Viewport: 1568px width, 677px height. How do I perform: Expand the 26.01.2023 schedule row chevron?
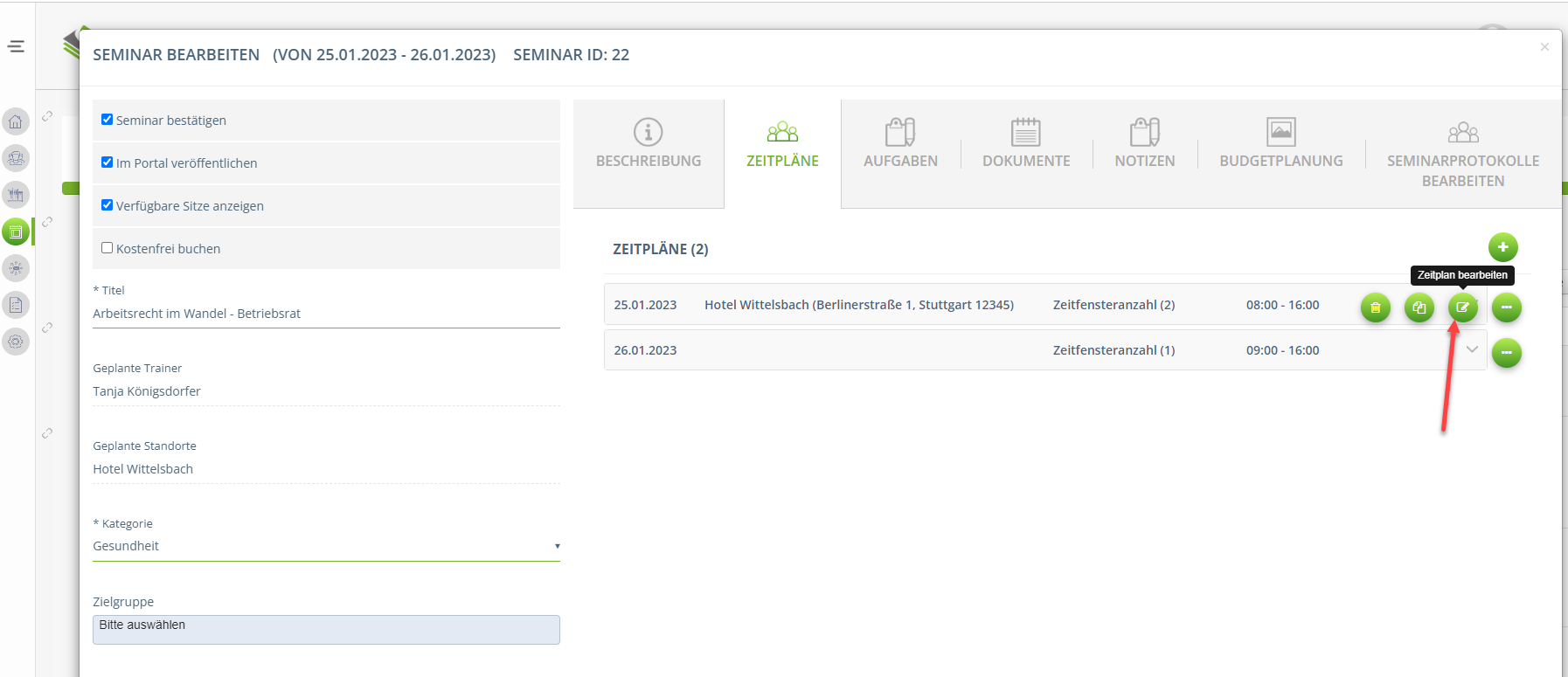[x=1472, y=349]
